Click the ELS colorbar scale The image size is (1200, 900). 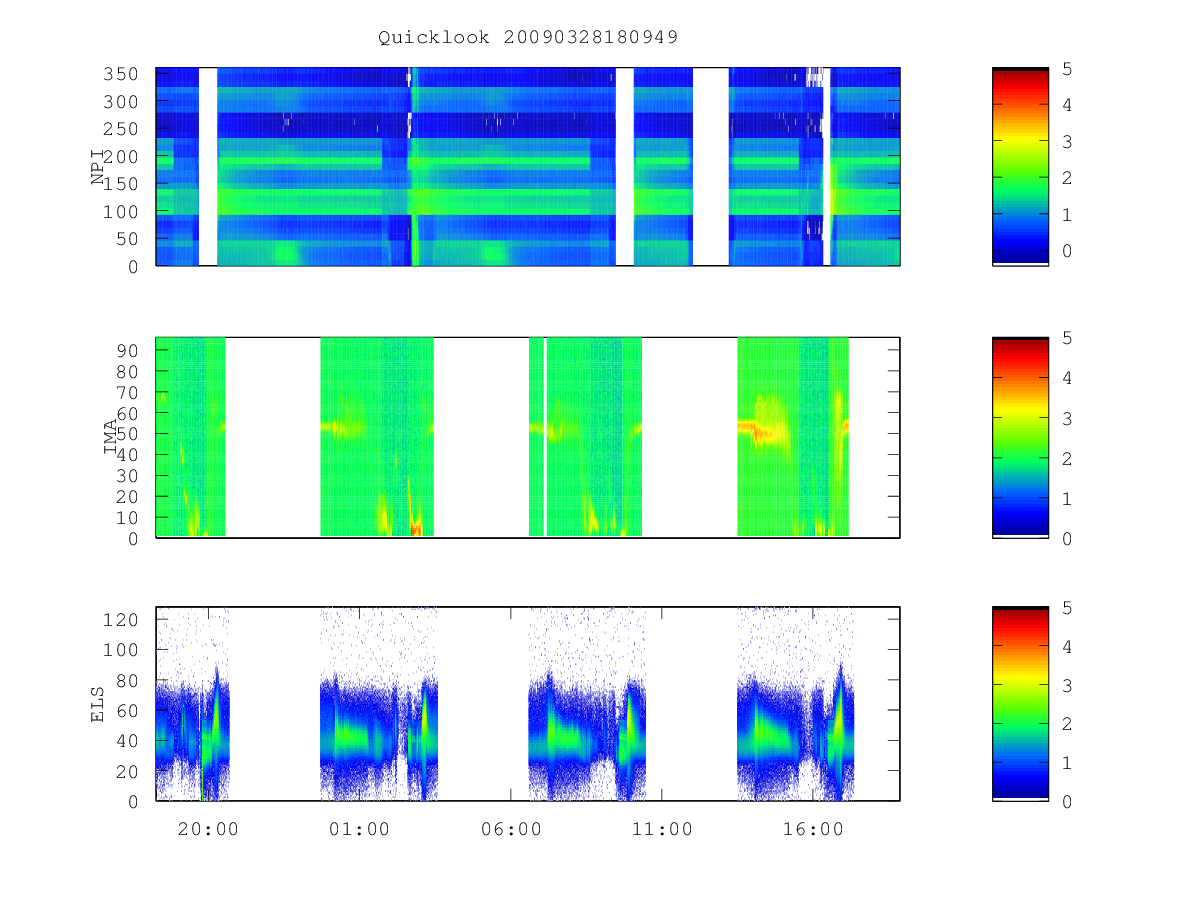pyautogui.click(x=1020, y=704)
